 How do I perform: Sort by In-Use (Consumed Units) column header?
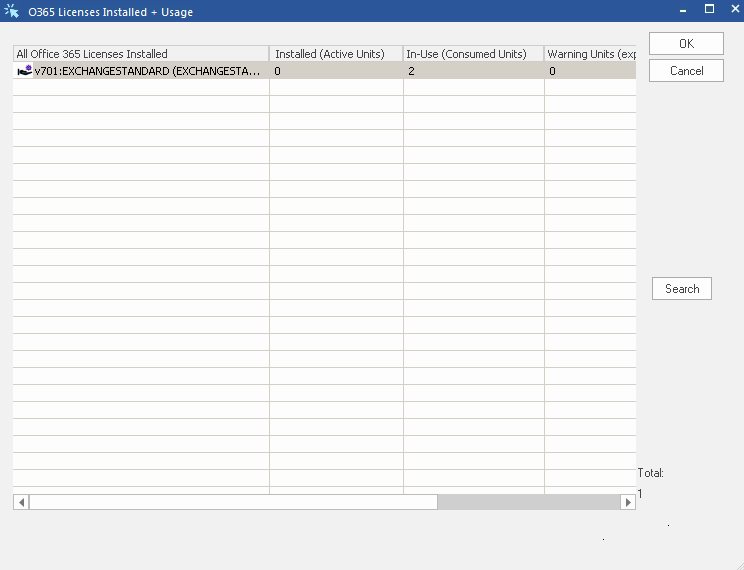[x=473, y=54]
